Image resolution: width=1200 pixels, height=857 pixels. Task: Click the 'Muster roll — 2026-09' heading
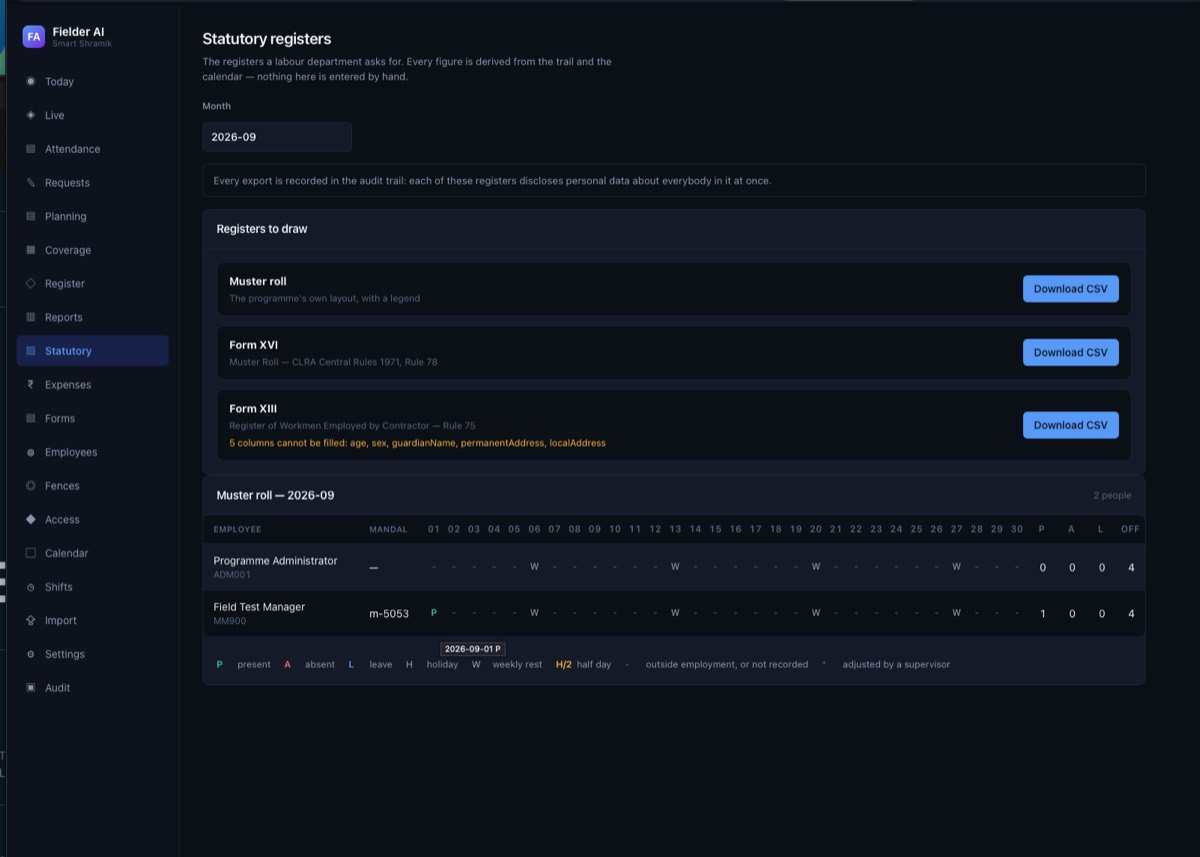point(275,496)
